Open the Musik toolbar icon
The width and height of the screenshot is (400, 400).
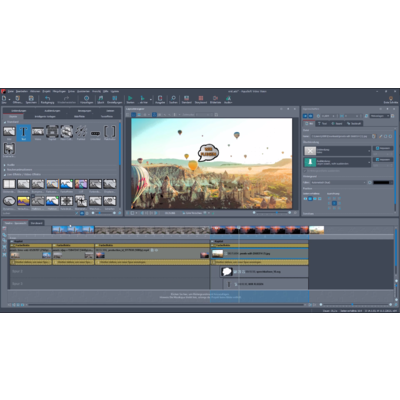[101, 99]
